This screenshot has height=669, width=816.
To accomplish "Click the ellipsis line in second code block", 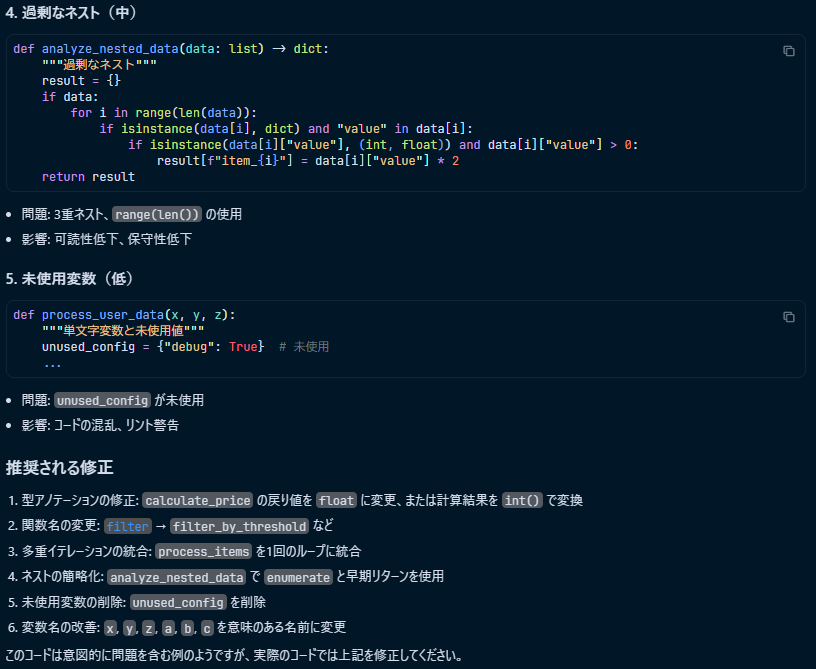I will (53, 364).
